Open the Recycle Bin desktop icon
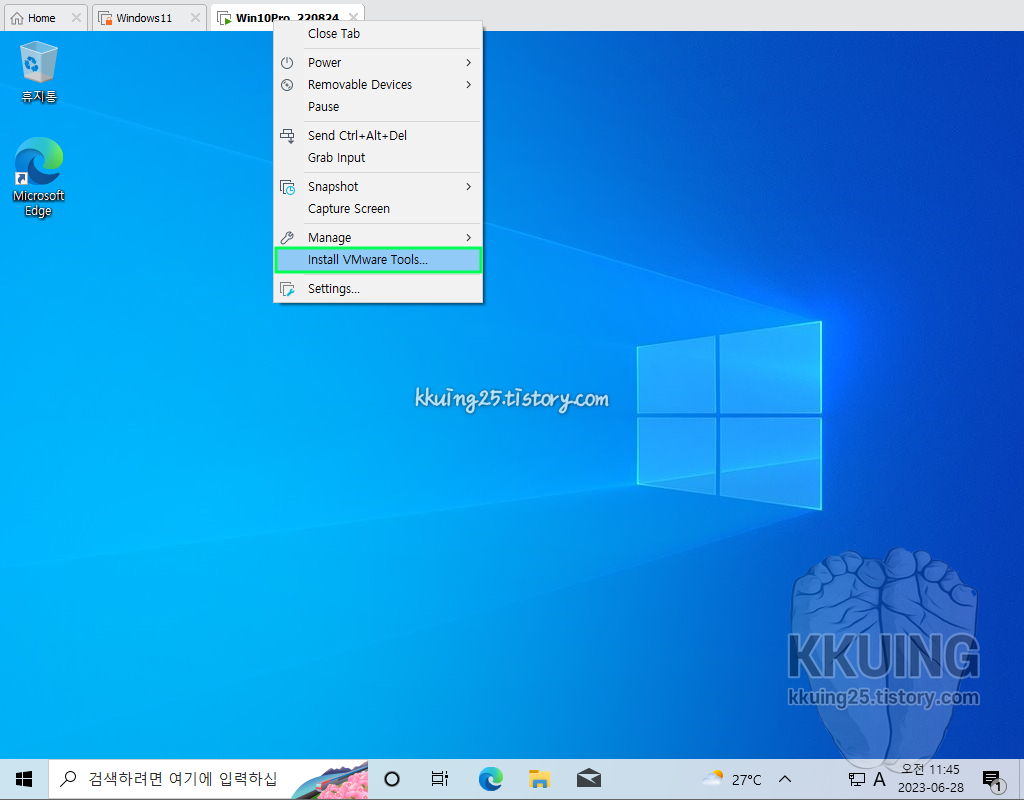 (39, 72)
